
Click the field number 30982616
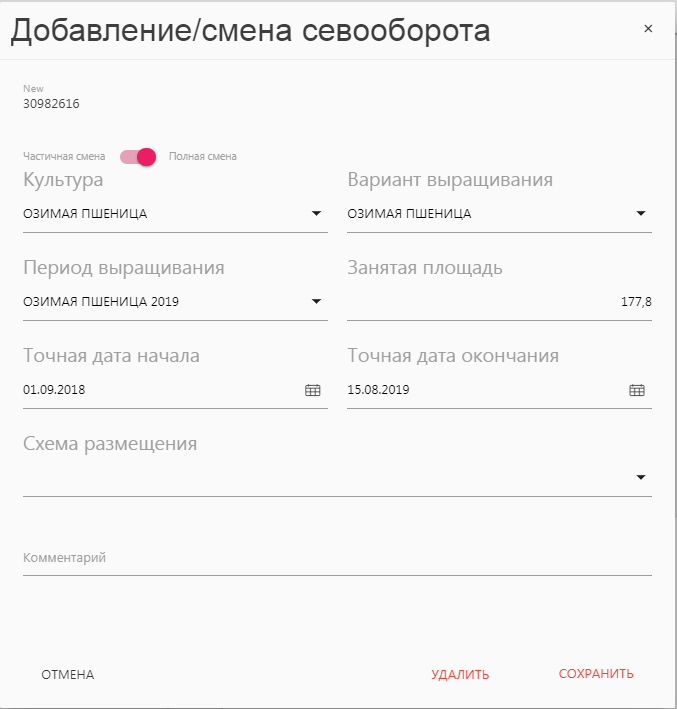point(52,103)
